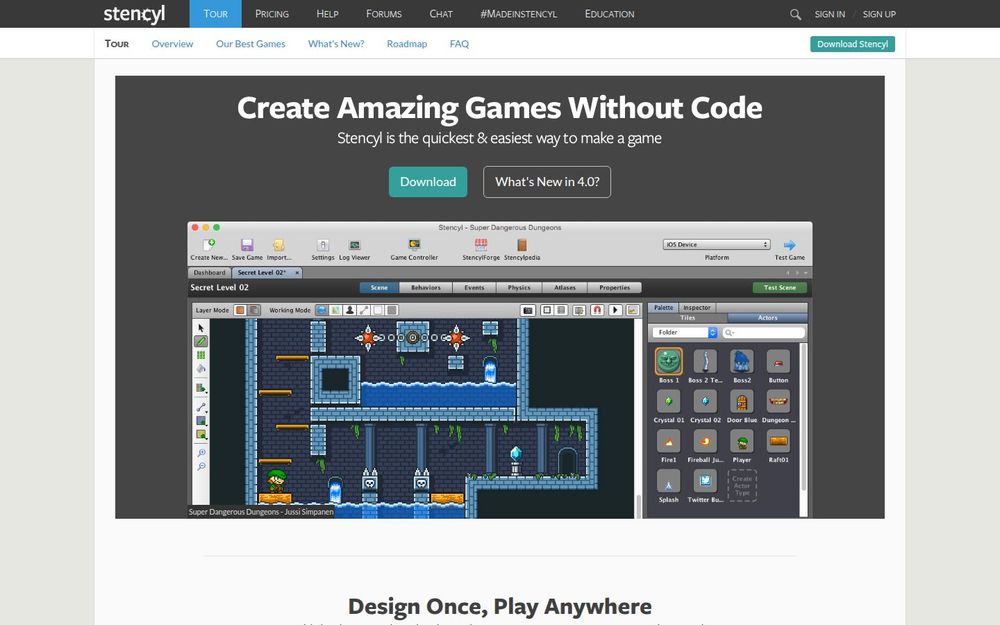This screenshot has width=1000, height=625.
Task: Open the Dashboard tab
Action: click(209, 272)
